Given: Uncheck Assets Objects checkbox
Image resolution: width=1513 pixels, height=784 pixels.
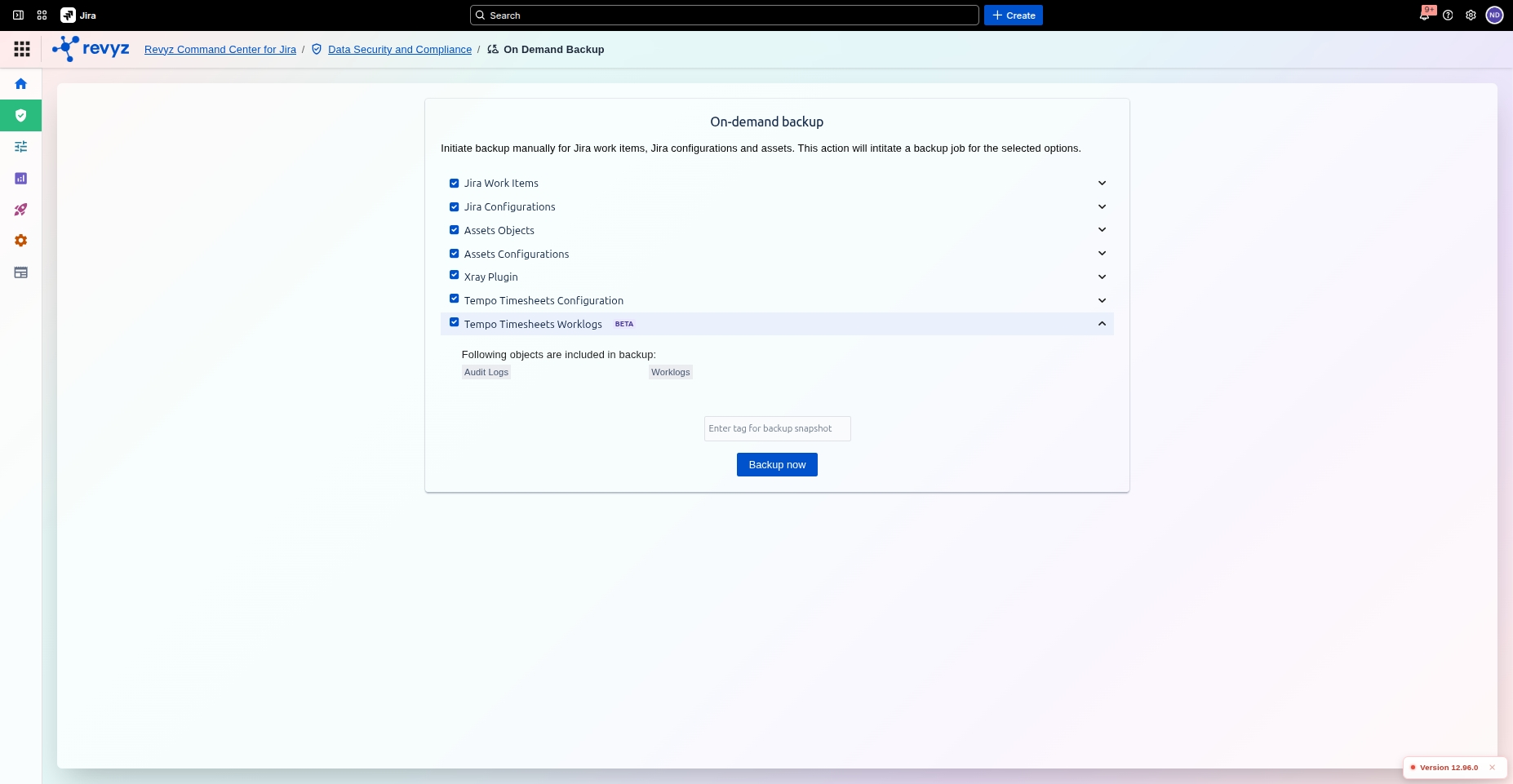Looking at the screenshot, I should (455, 230).
